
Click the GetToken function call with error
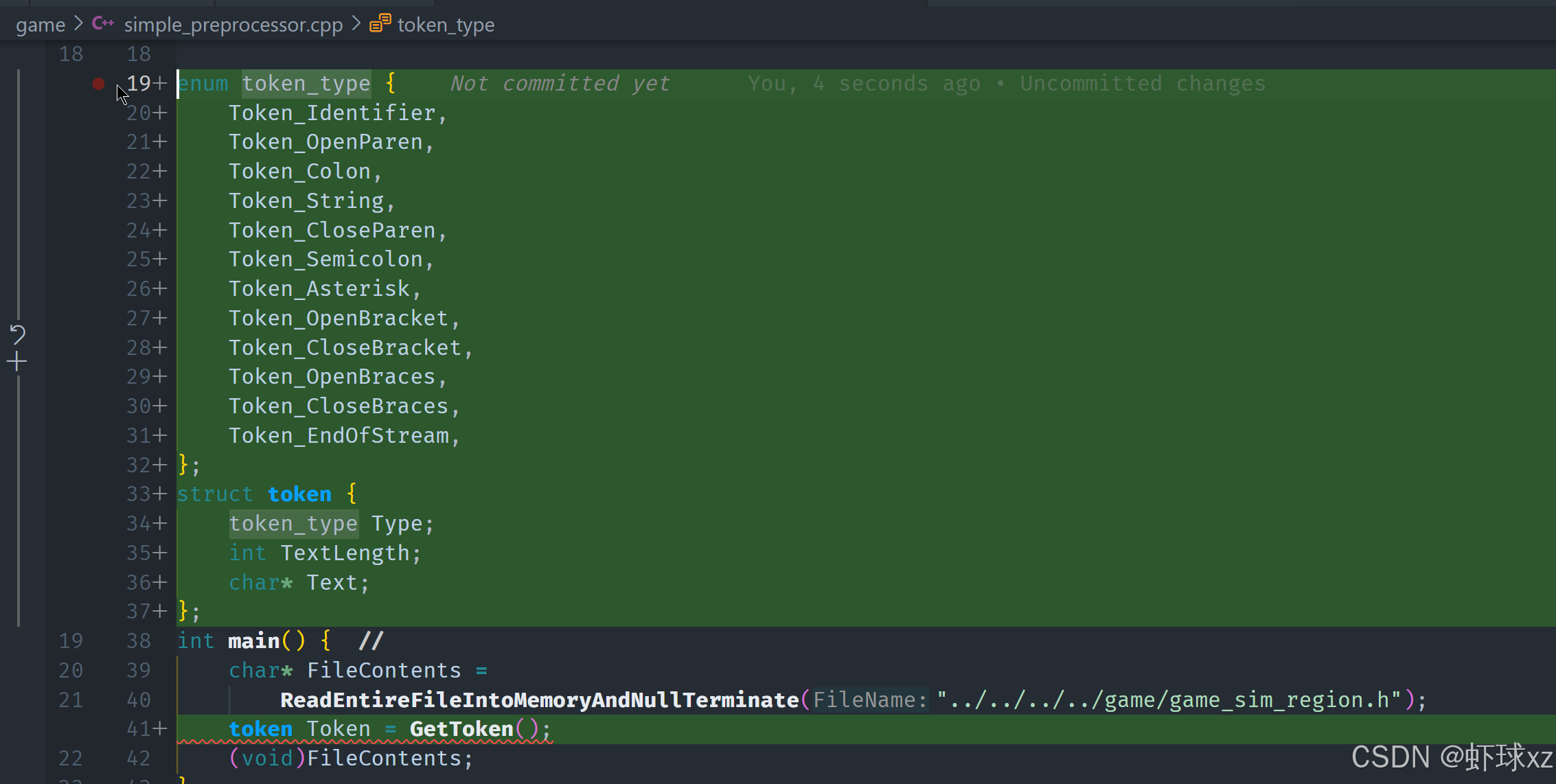[461, 729]
